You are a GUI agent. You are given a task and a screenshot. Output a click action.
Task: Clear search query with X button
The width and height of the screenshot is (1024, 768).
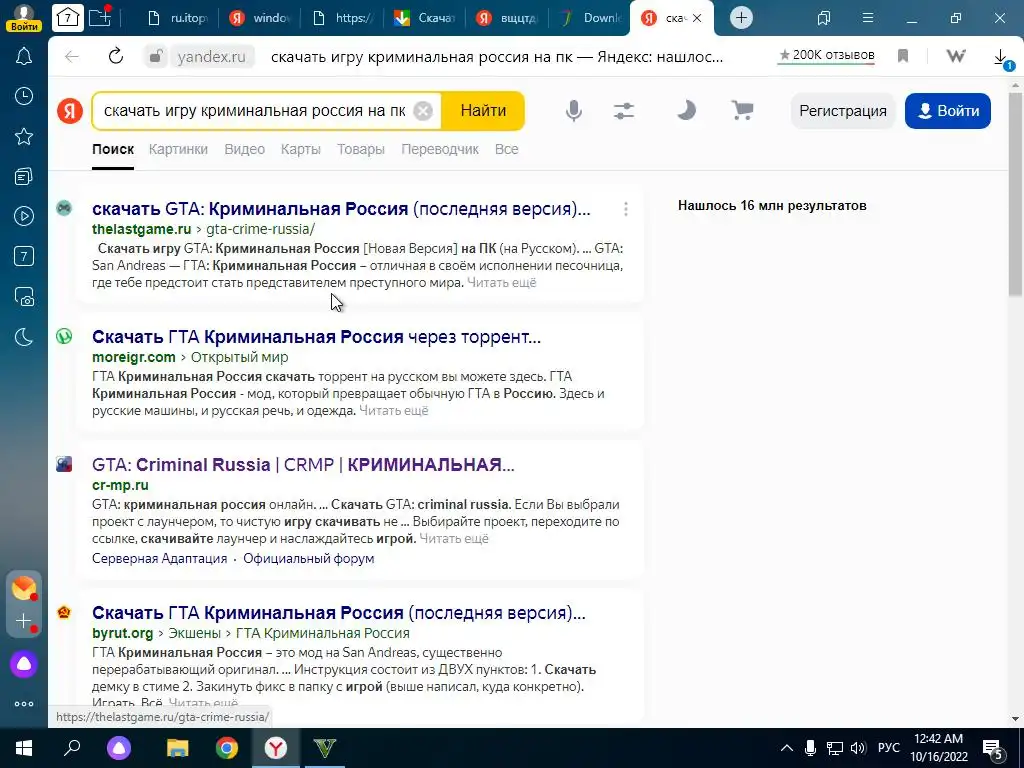[x=423, y=111]
